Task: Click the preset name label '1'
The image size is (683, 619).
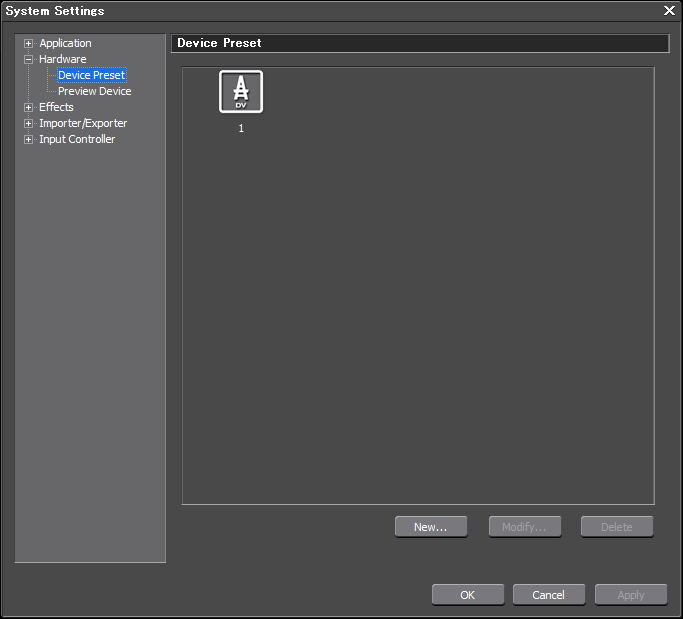Action: [241, 129]
